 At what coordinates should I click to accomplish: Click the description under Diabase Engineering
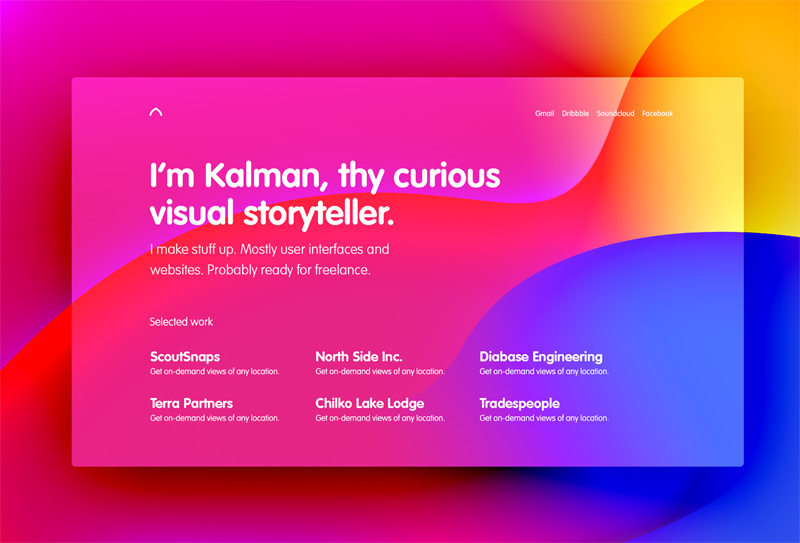coord(543,371)
